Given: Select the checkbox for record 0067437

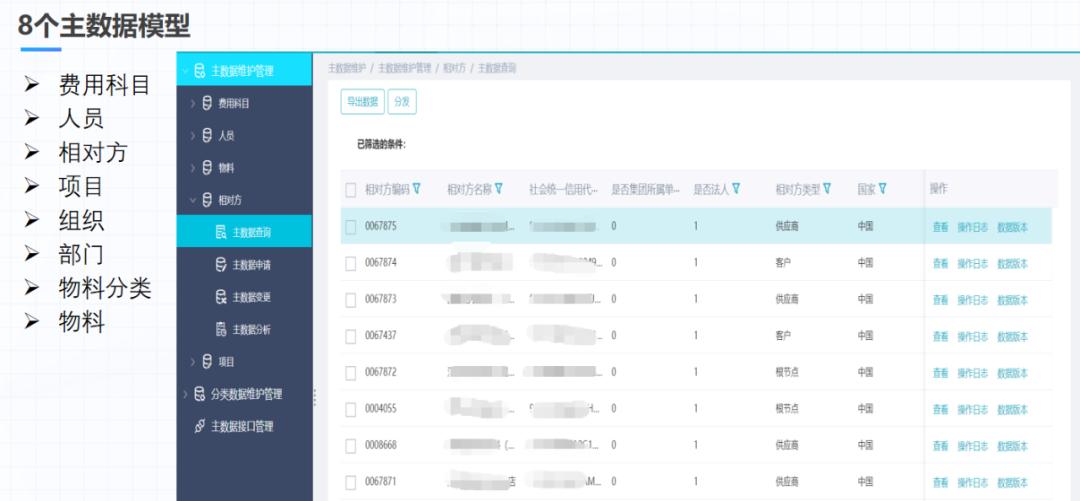Looking at the screenshot, I should point(350,336).
